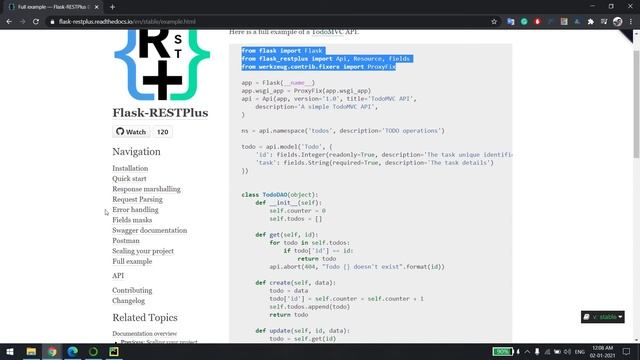
Task: Close the Full example tab
Action: (97, 7)
